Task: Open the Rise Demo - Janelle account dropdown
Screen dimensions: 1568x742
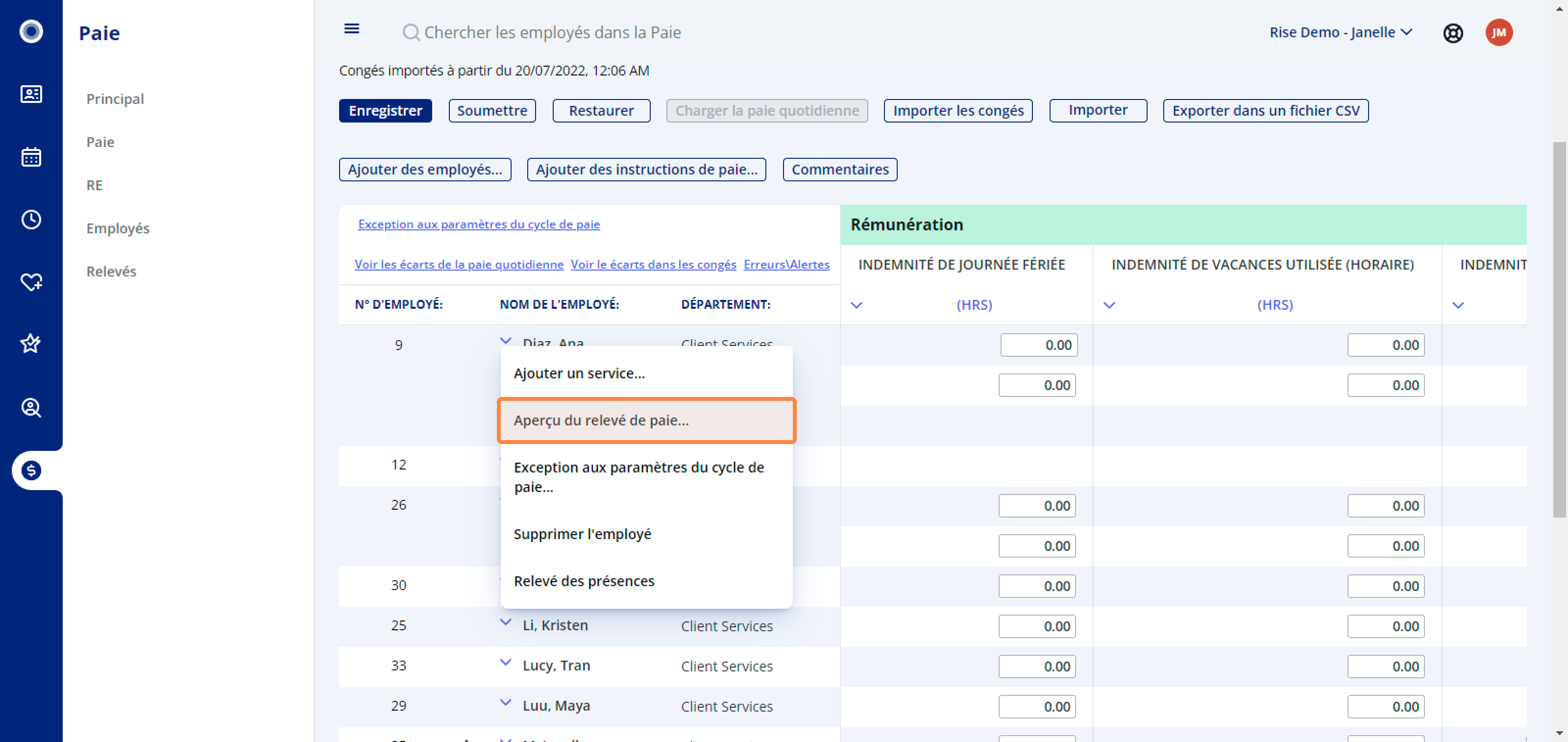Action: click(x=1340, y=32)
